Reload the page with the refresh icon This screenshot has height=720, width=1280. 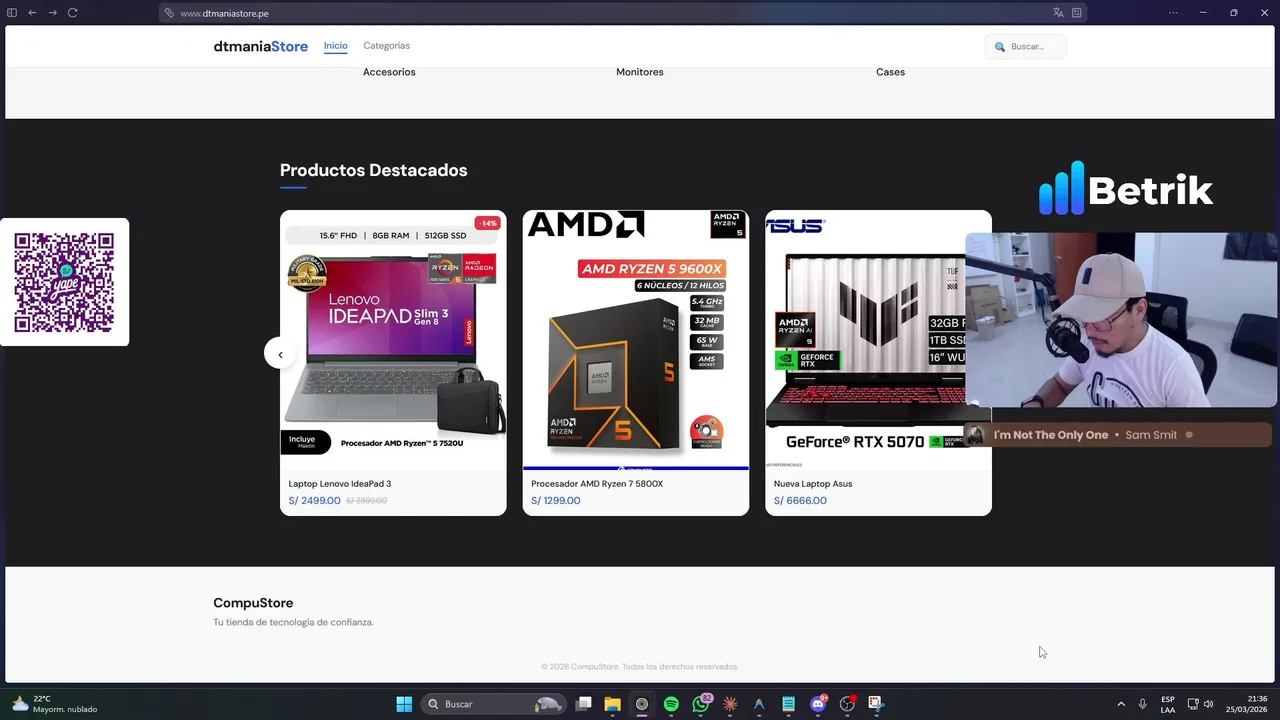coord(72,13)
